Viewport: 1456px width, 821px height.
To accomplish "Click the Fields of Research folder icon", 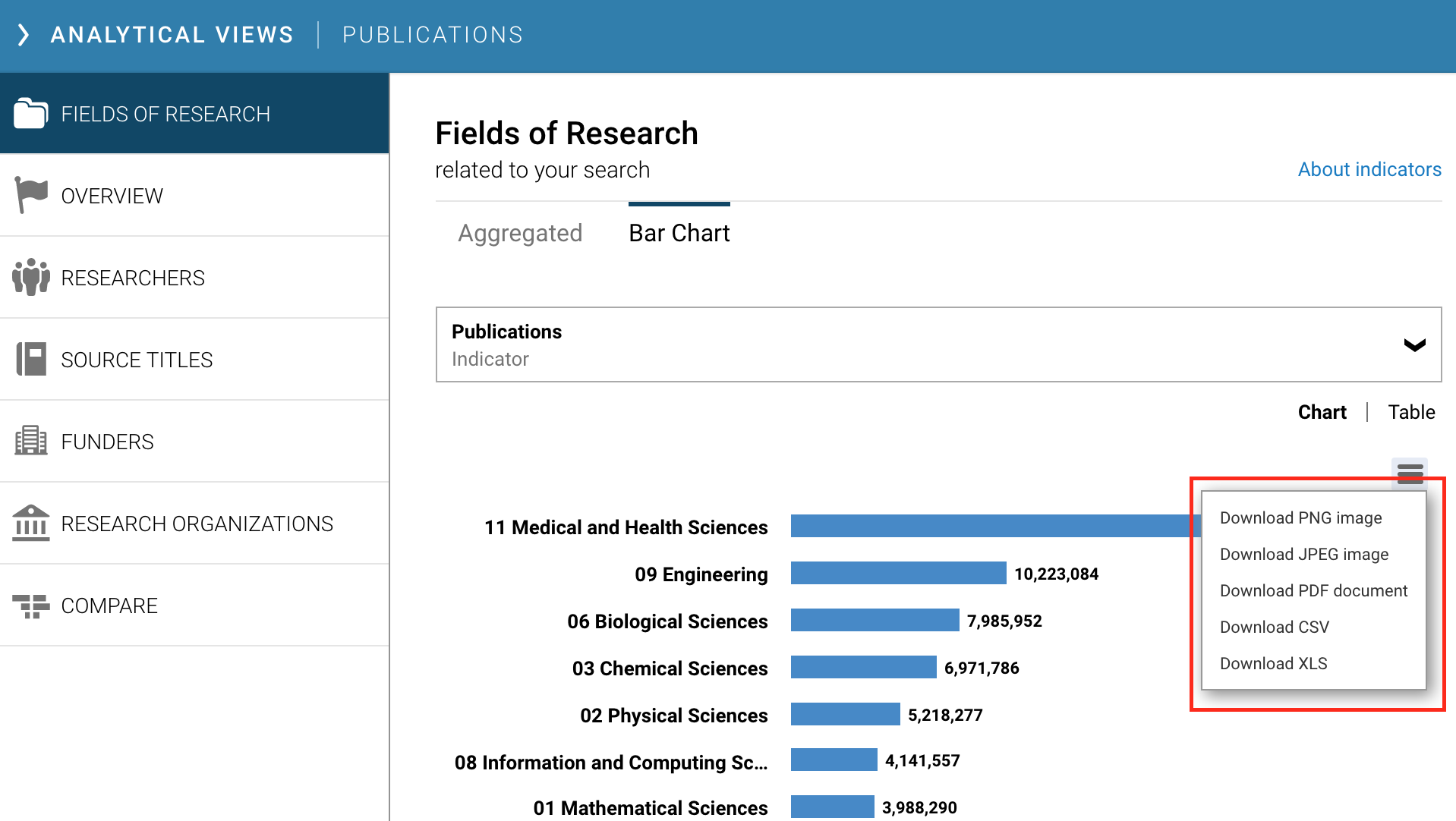I will [x=30, y=114].
